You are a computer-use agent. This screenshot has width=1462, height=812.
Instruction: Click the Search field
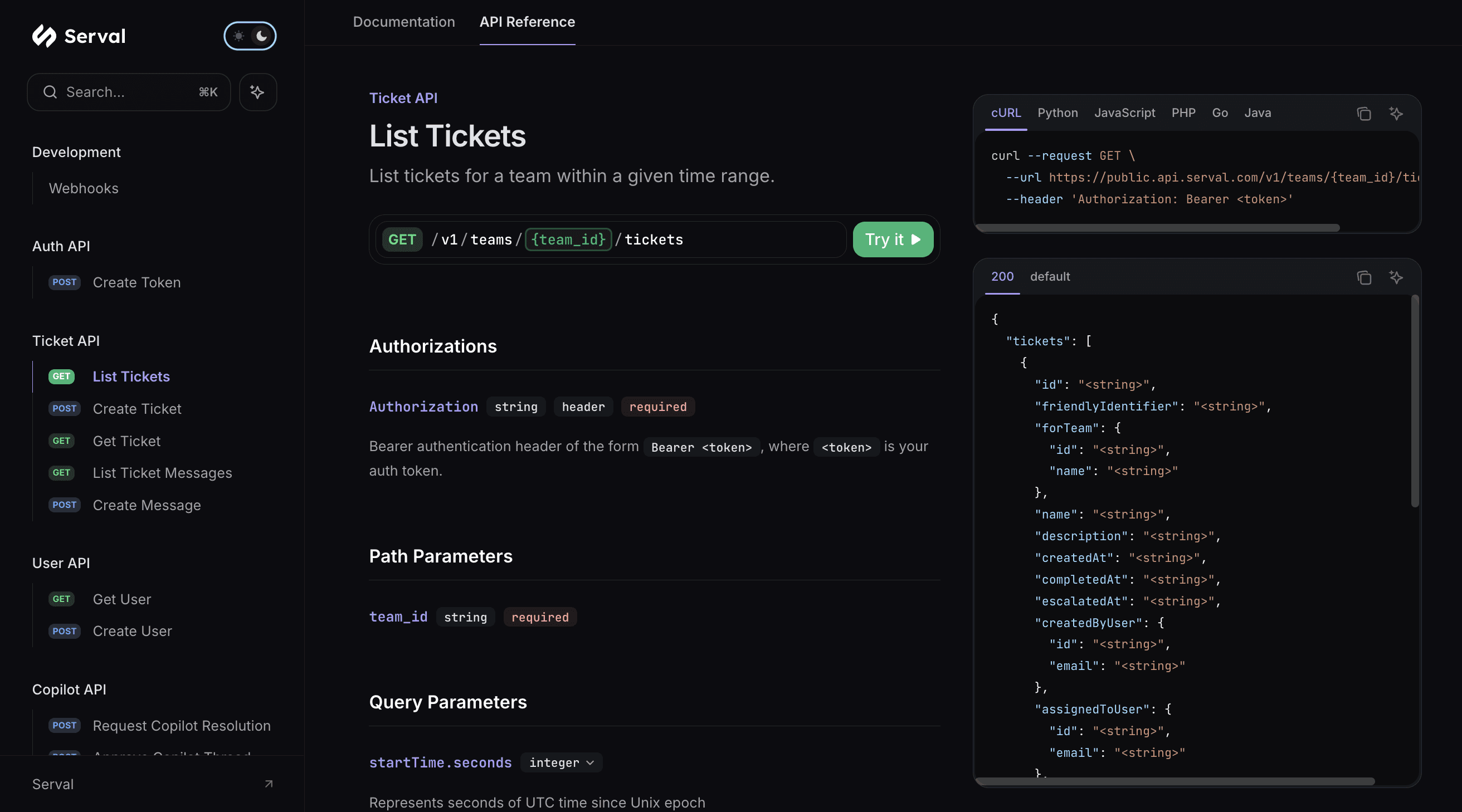tap(129, 92)
